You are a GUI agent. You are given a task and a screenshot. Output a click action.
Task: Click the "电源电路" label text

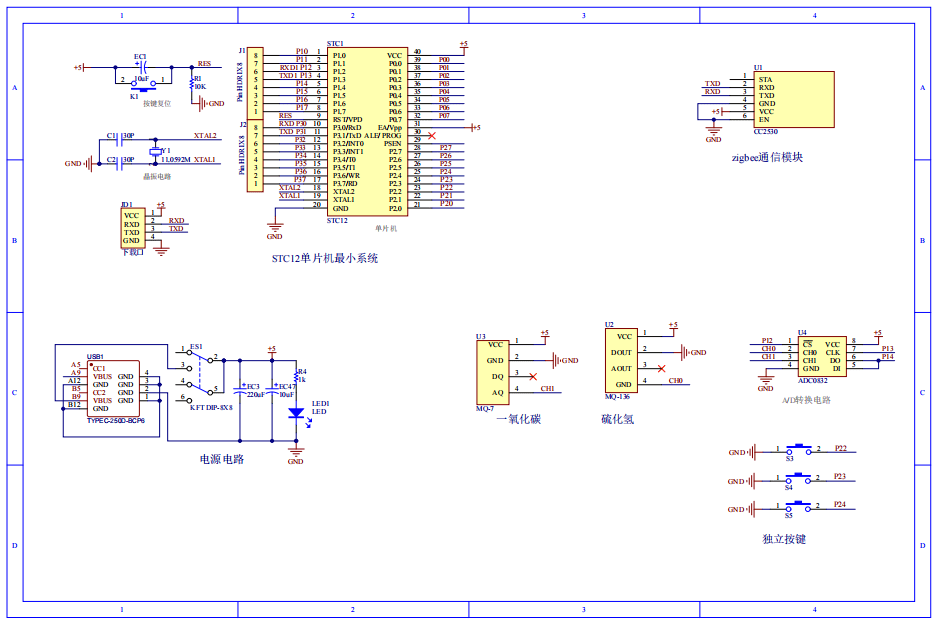pyautogui.click(x=222, y=459)
